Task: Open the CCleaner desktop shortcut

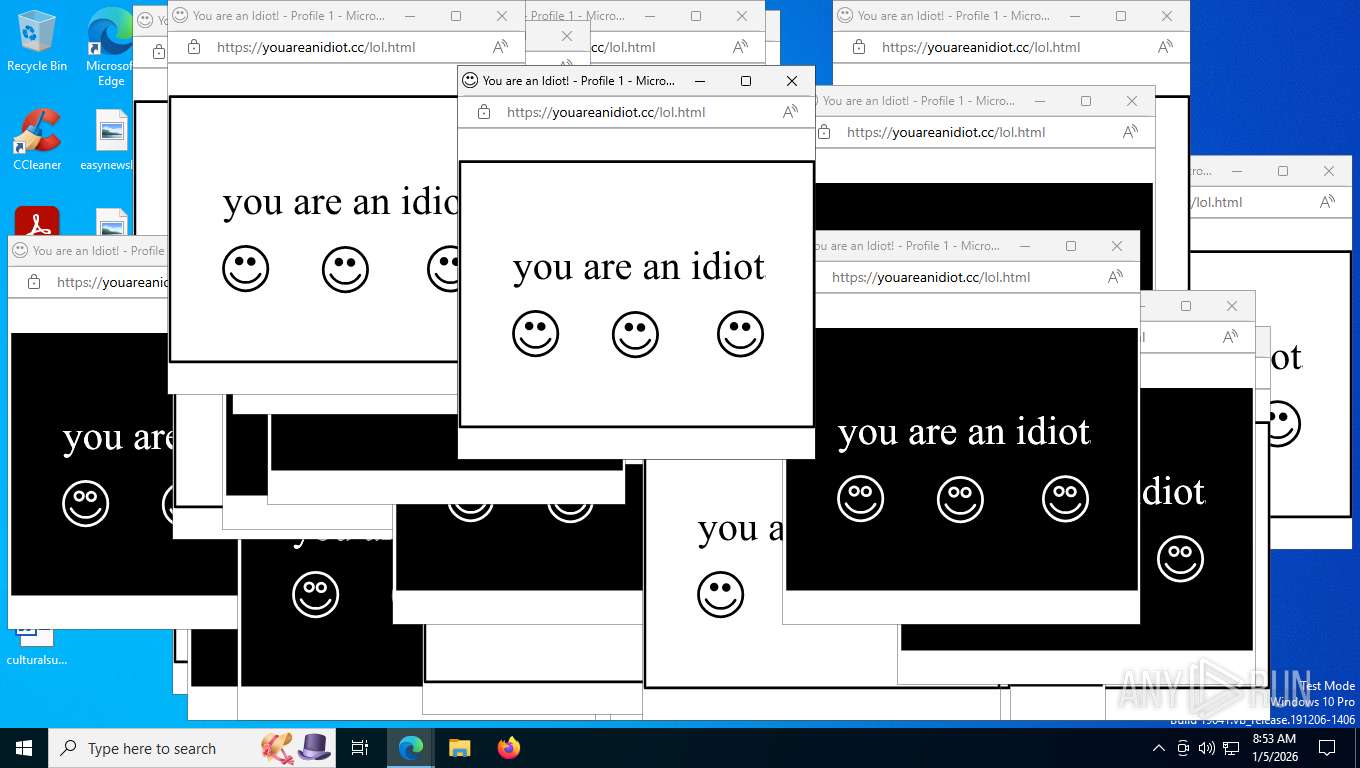Action: [x=37, y=139]
